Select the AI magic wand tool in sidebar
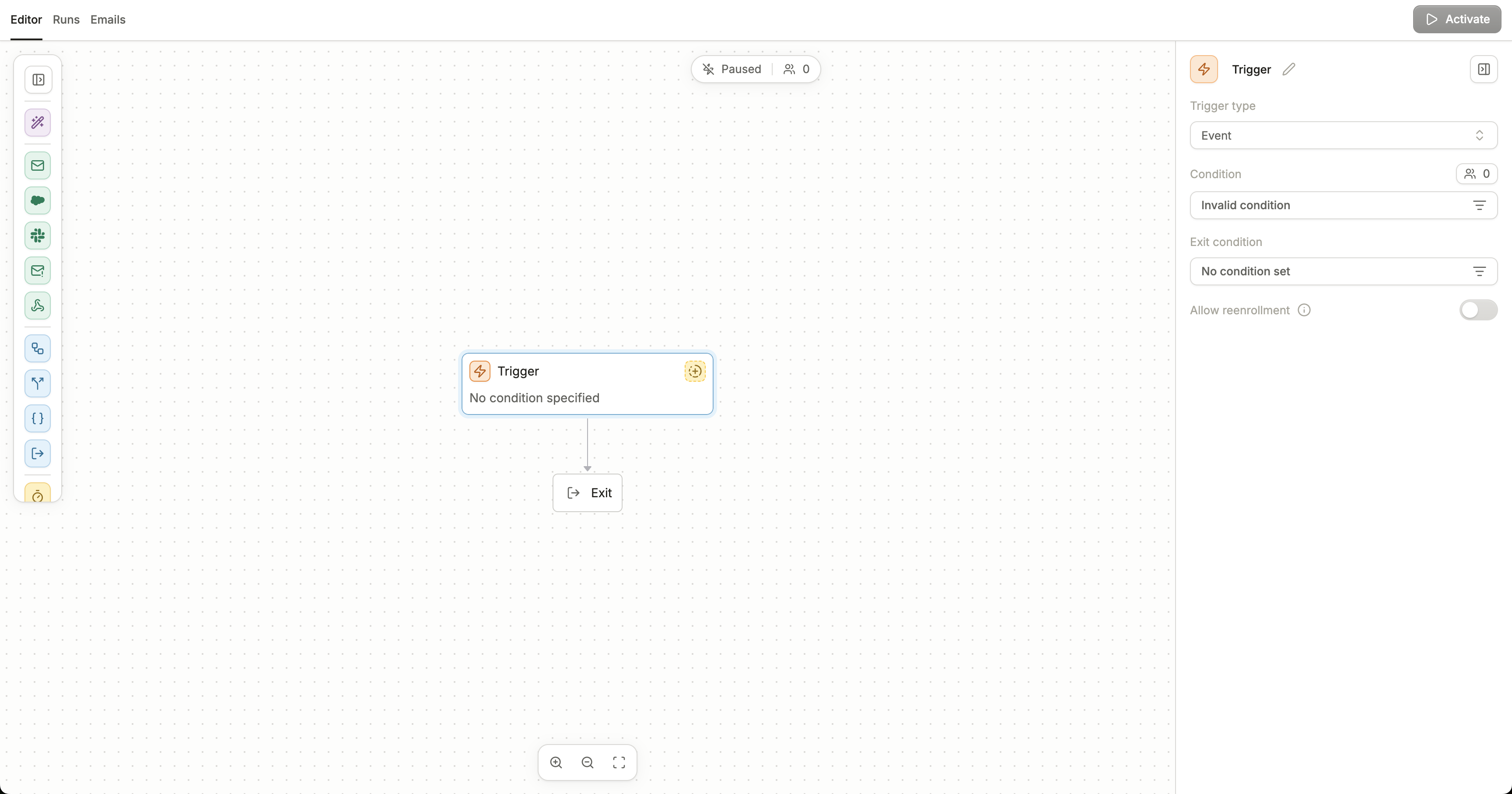This screenshot has height=794, width=1512. click(37, 122)
